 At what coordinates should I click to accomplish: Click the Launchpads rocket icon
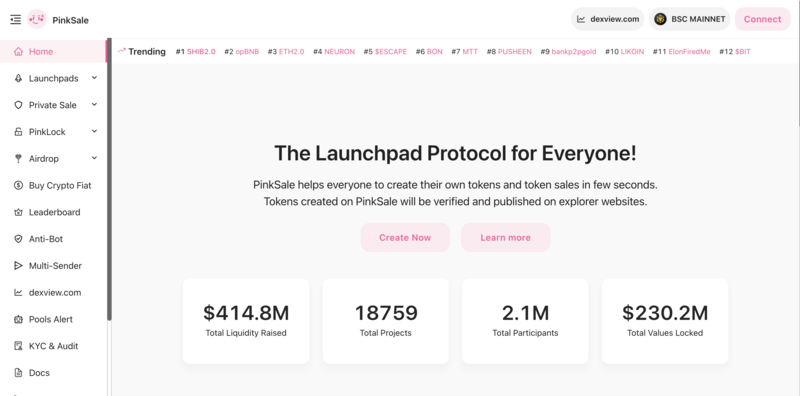(x=18, y=78)
